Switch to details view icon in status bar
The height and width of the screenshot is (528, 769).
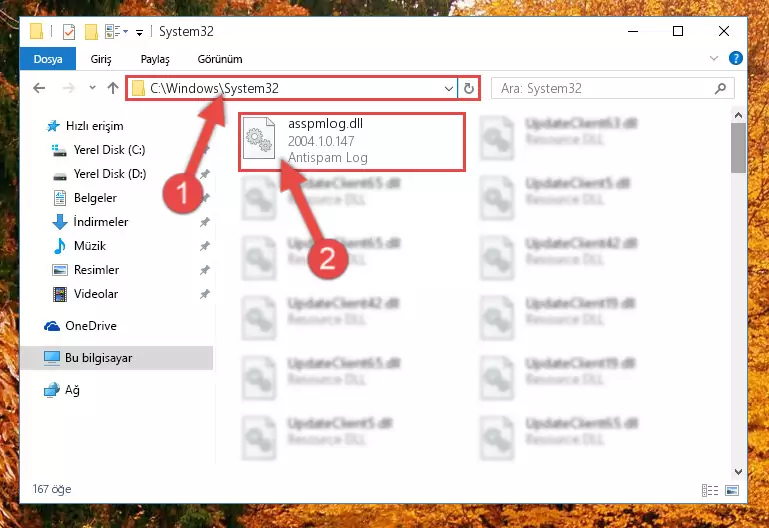tap(710, 490)
